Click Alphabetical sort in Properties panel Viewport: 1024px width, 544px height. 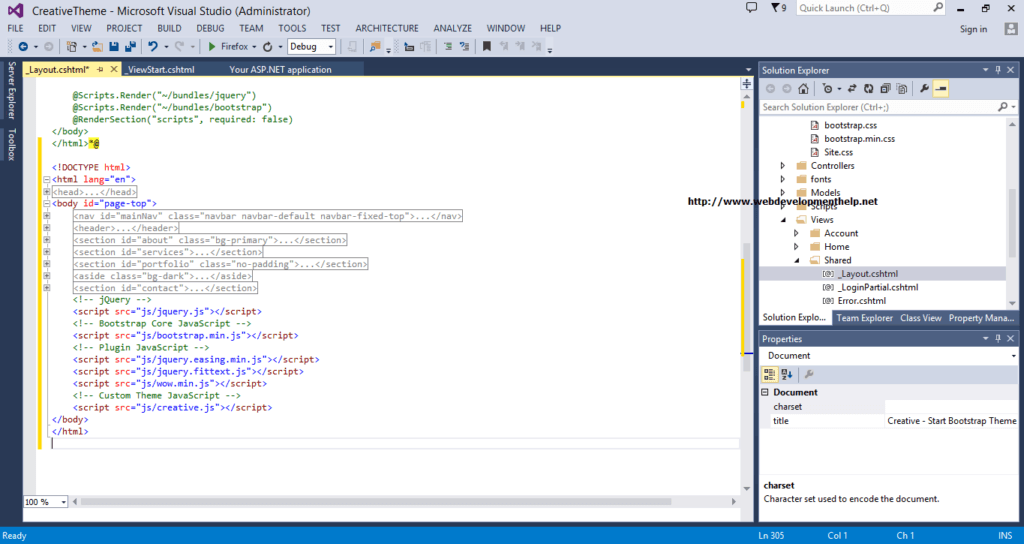click(x=786, y=374)
